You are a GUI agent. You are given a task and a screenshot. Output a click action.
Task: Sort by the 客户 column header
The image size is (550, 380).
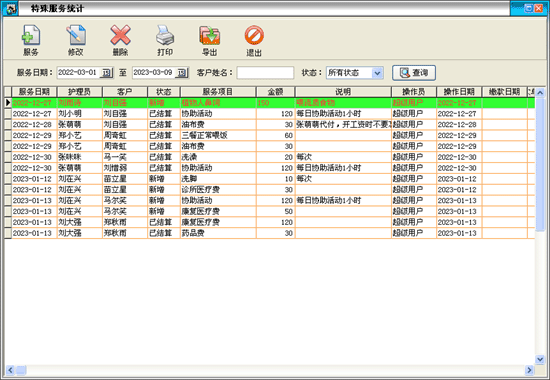click(125, 92)
